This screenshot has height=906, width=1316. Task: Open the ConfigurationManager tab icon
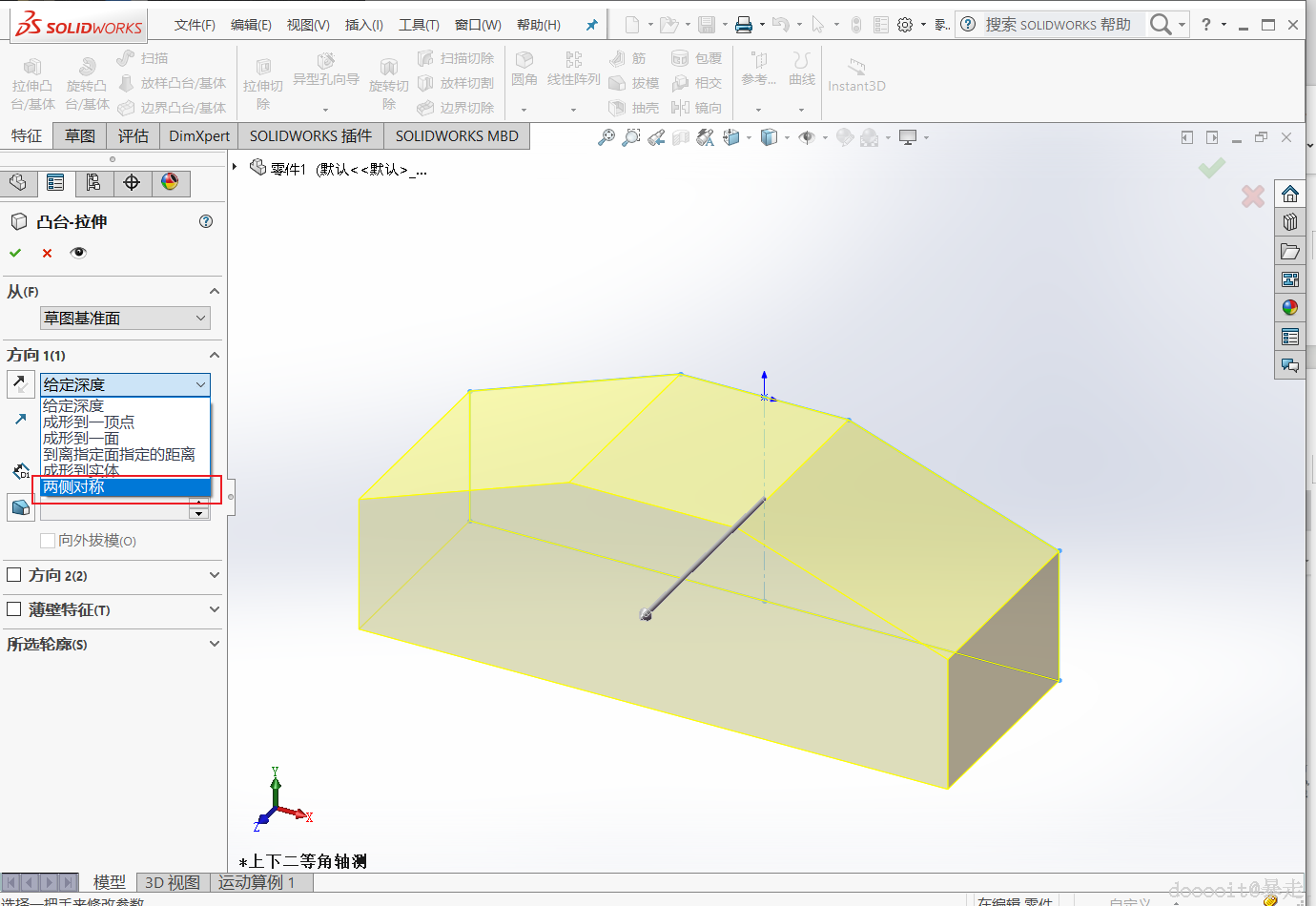coord(93,182)
